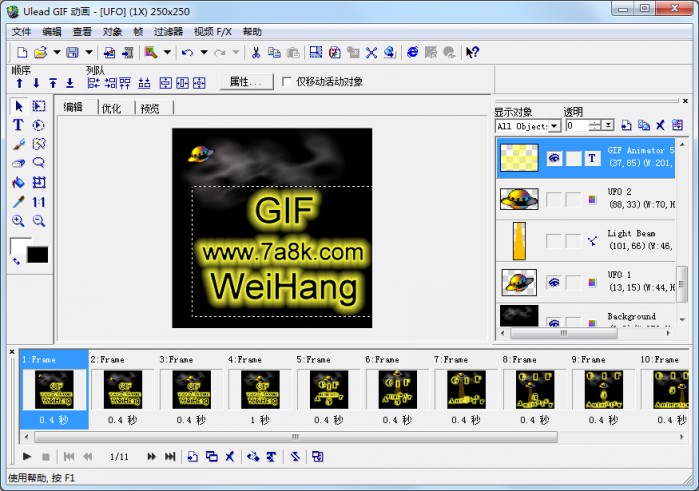Click the black background color swatch
This screenshot has width=699, height=491.
(x=37, y=255)
